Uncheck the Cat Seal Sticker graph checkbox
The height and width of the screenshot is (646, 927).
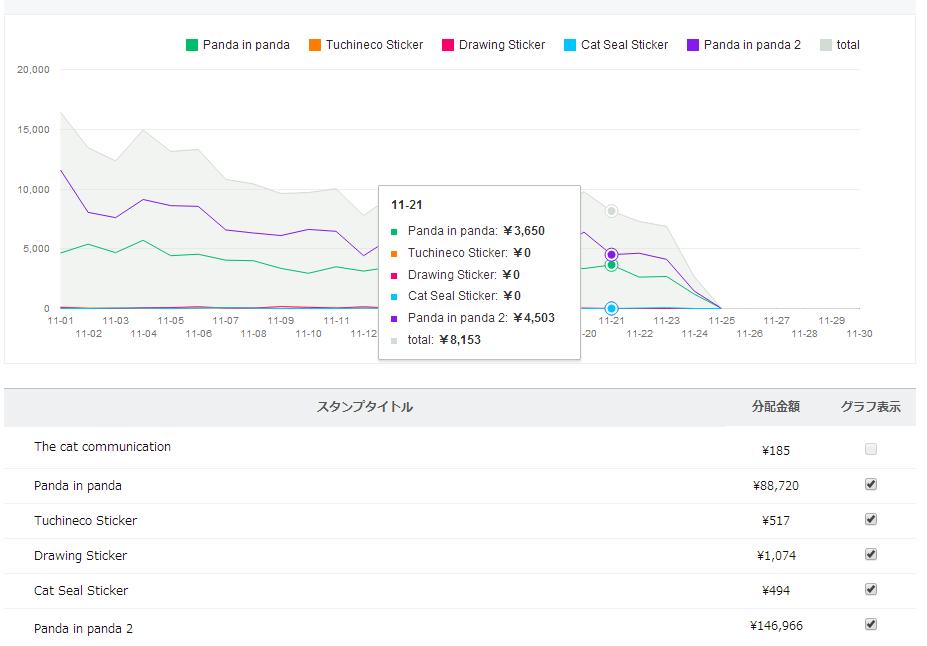tap(871, 589)
